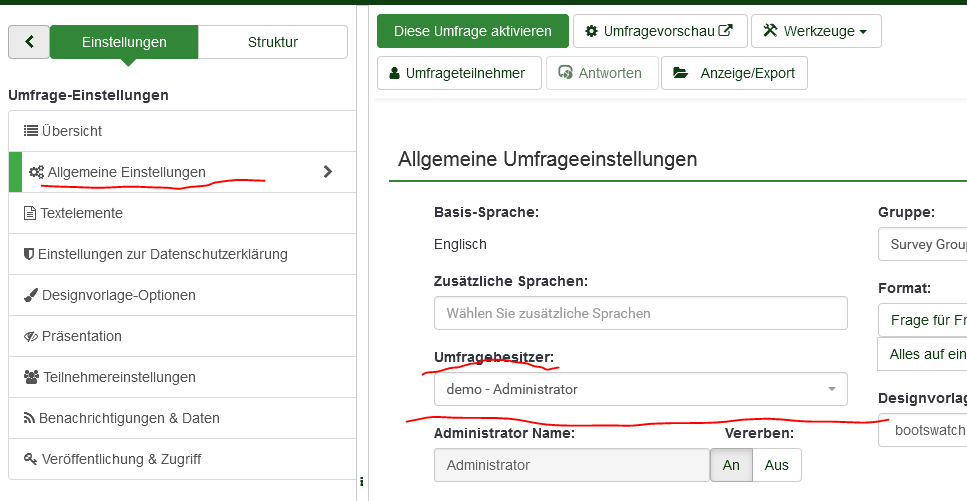
Task: Open the Umfragebesitzer dropdown
Action: pos(640,389)
